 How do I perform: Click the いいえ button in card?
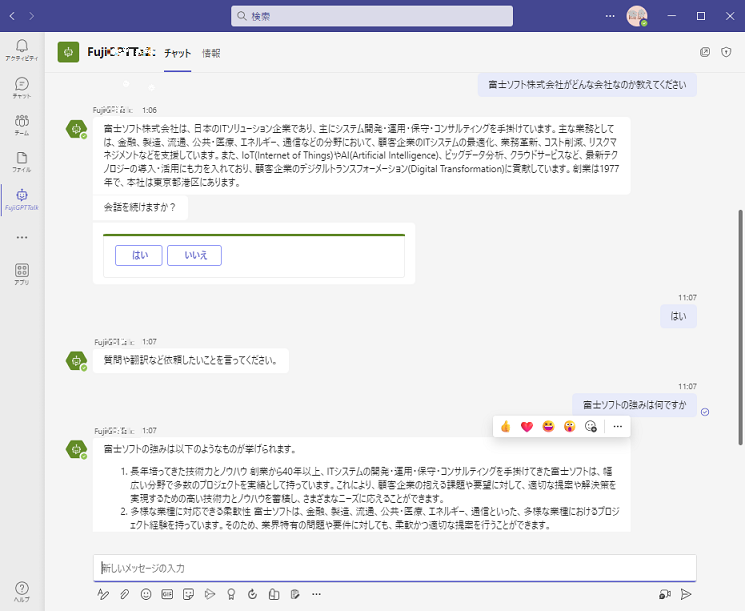[x=194, y=255]
